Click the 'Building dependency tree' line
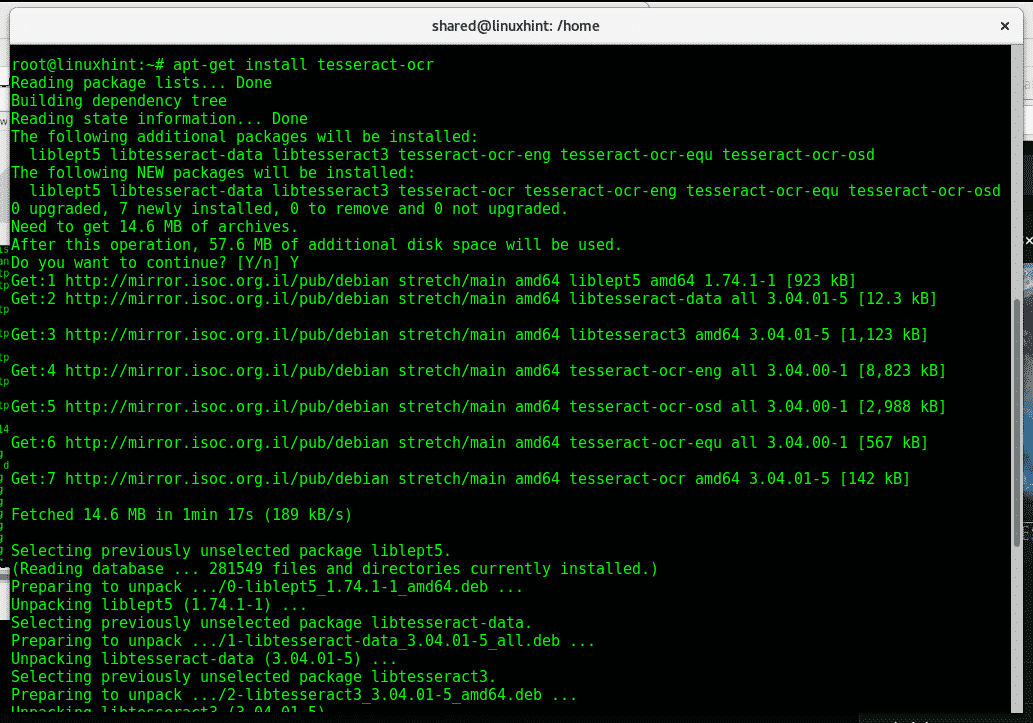This screenshot has width=1033, height=723. [119, 101]
